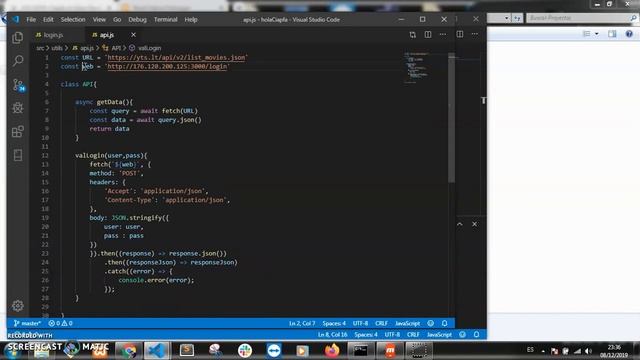
Task: Open the address bar dropdown arrow in the Explorer window
Action: click(507, 18)
